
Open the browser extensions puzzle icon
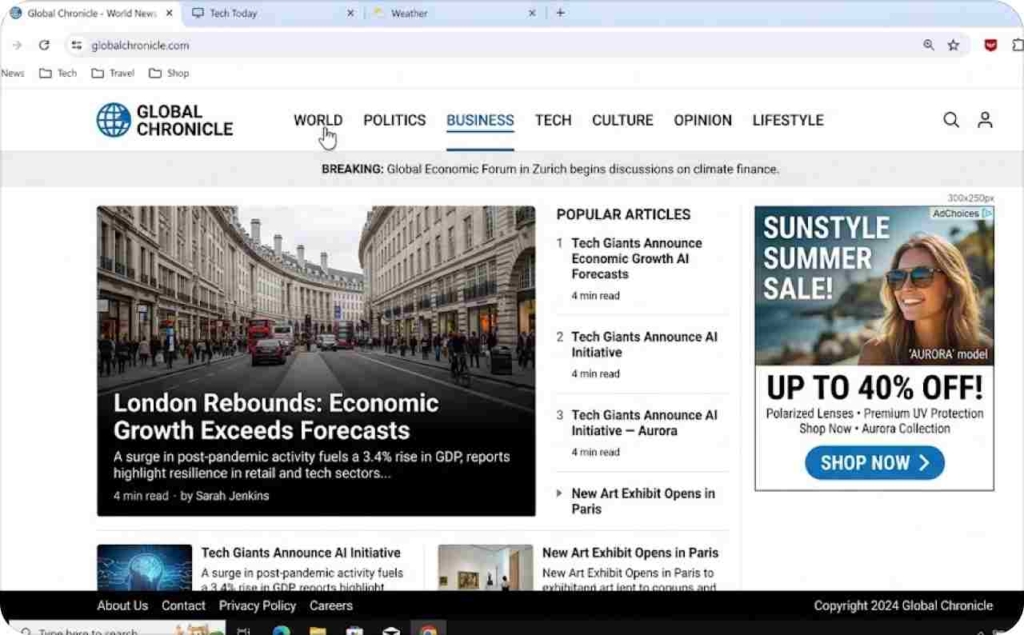coord(1019,45)
